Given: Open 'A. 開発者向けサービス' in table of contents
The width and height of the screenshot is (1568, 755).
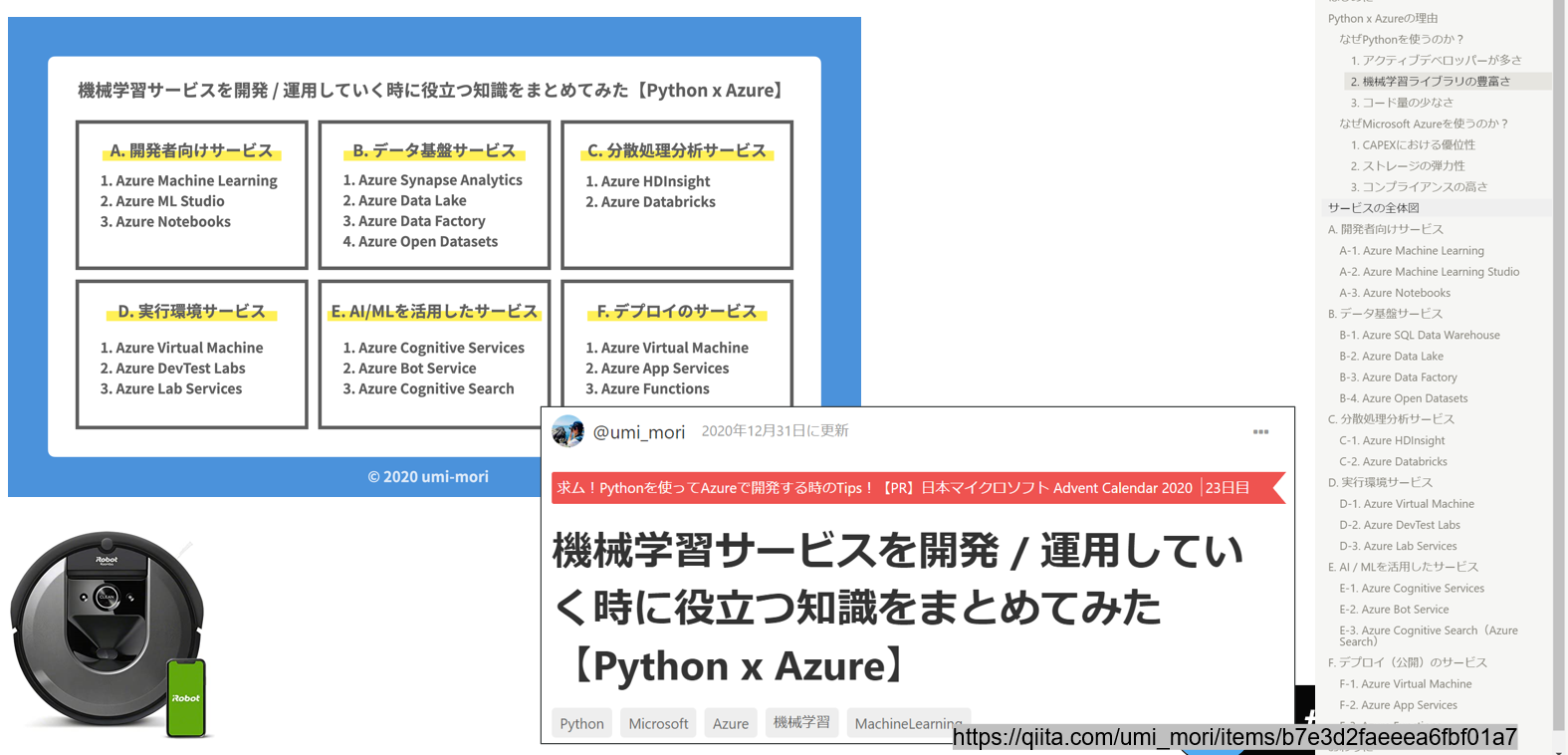Looking at the screenshot, I should [1386, 229].
